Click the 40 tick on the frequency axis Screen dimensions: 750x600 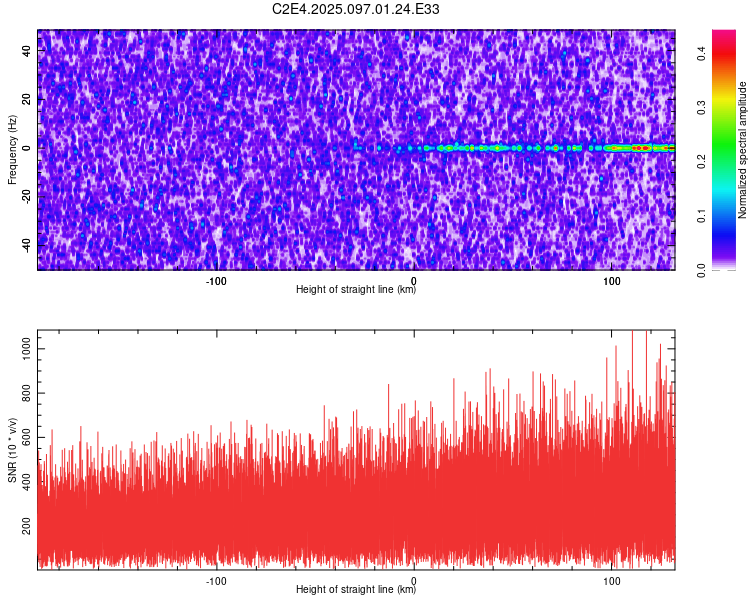tap(27, 51)
